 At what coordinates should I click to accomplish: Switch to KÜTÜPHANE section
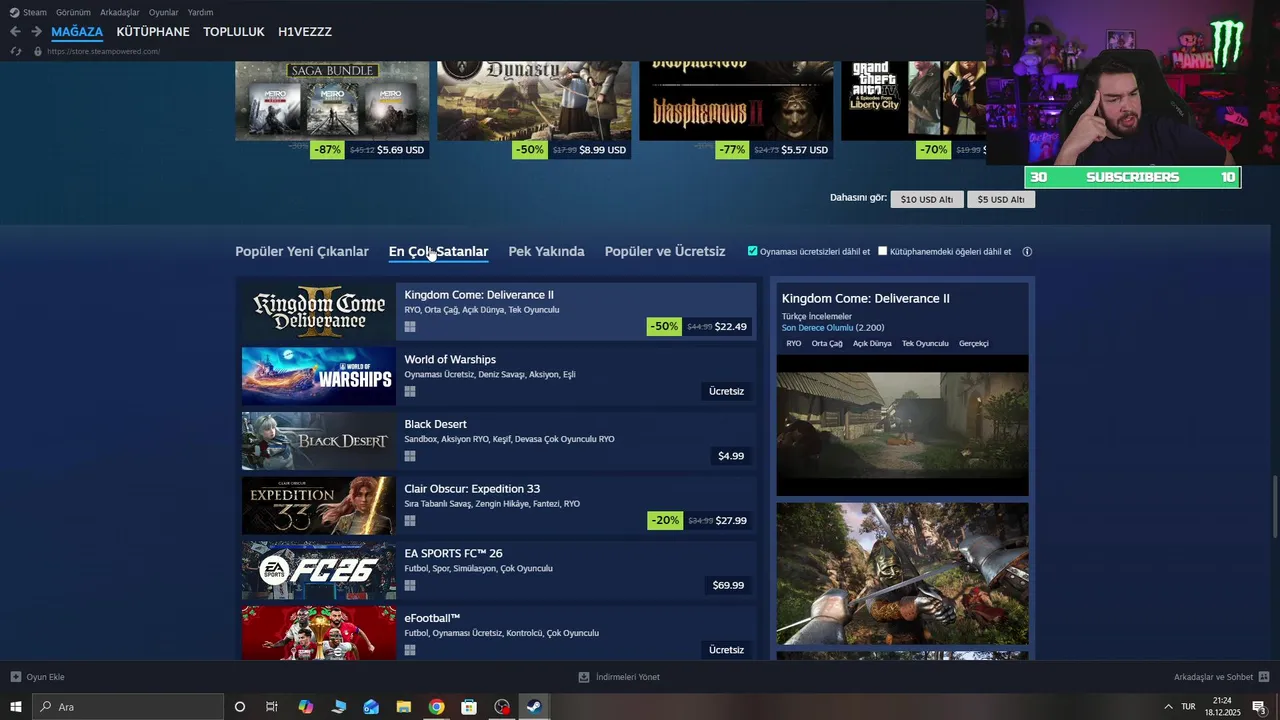(153, 32)
